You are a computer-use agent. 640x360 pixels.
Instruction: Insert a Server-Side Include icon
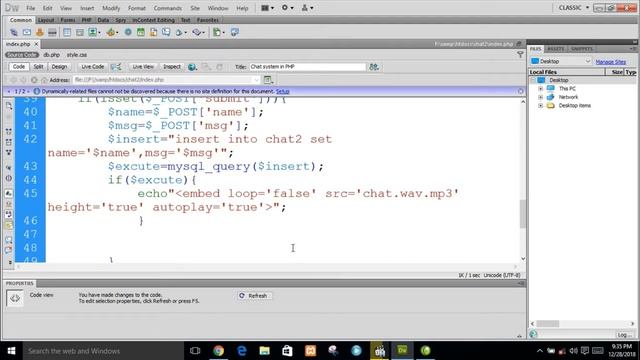coord(153,32)
